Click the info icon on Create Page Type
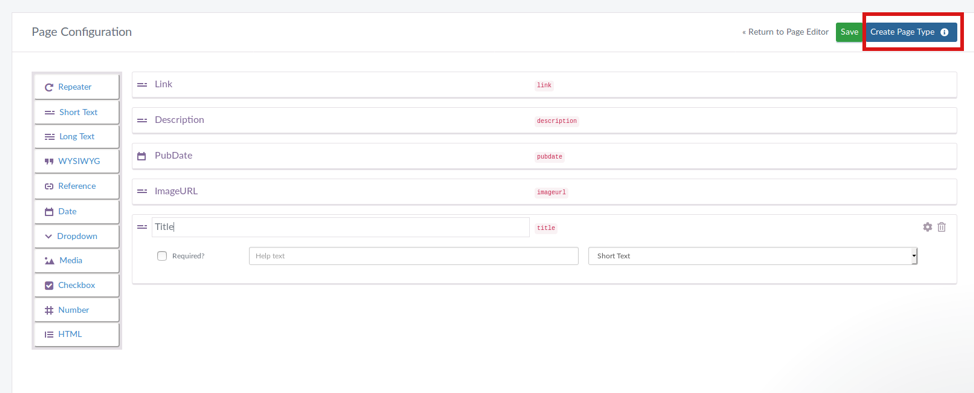The width and height of the screenshot is (974, 393). click(x=944, y=32)
